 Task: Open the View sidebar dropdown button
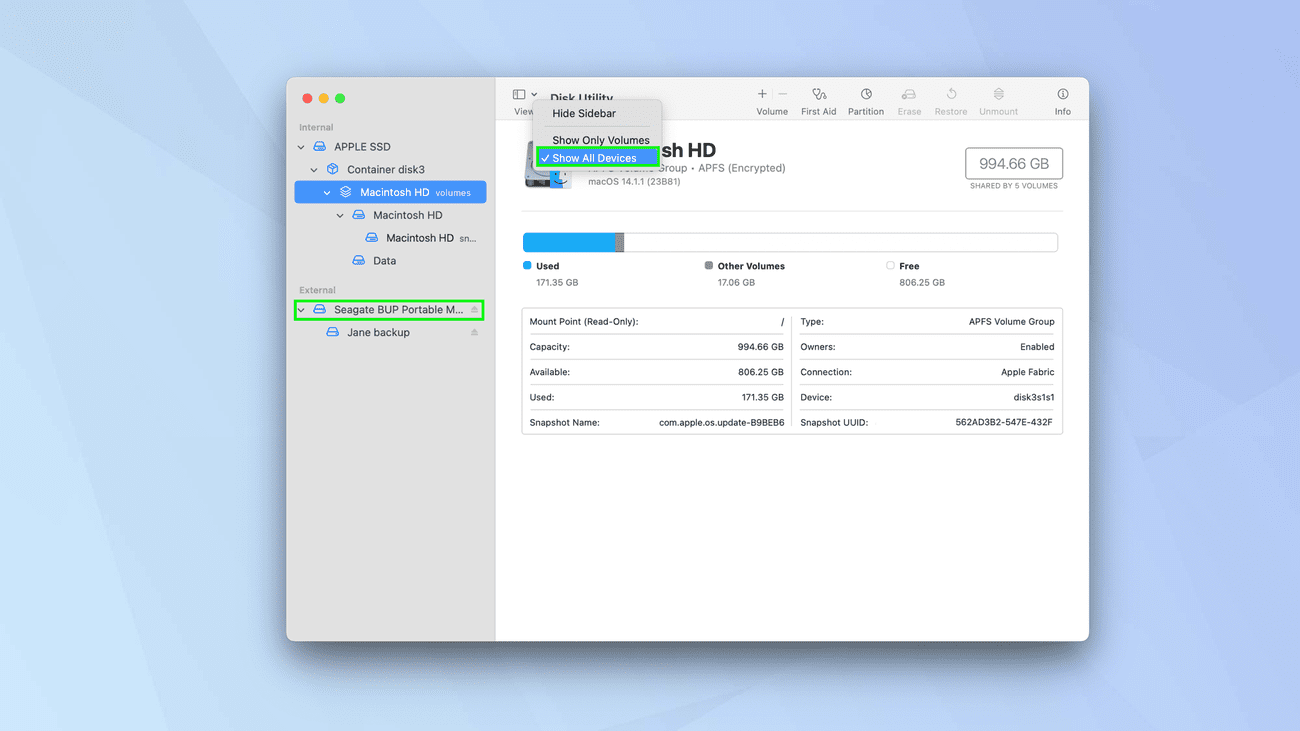click(x=525, y=95)
